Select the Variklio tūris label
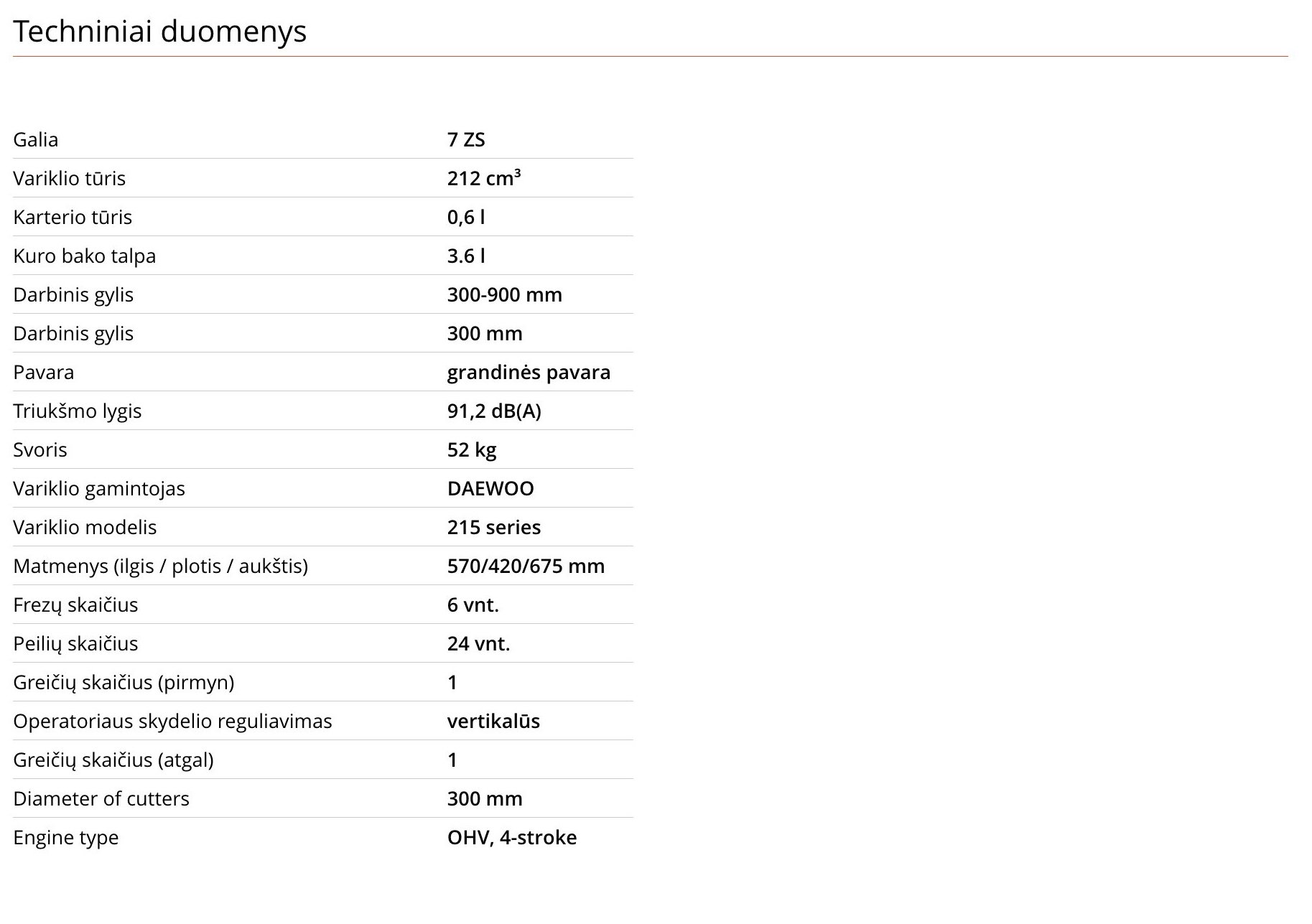Screen dimensions: 1312x924 [69, 178]
